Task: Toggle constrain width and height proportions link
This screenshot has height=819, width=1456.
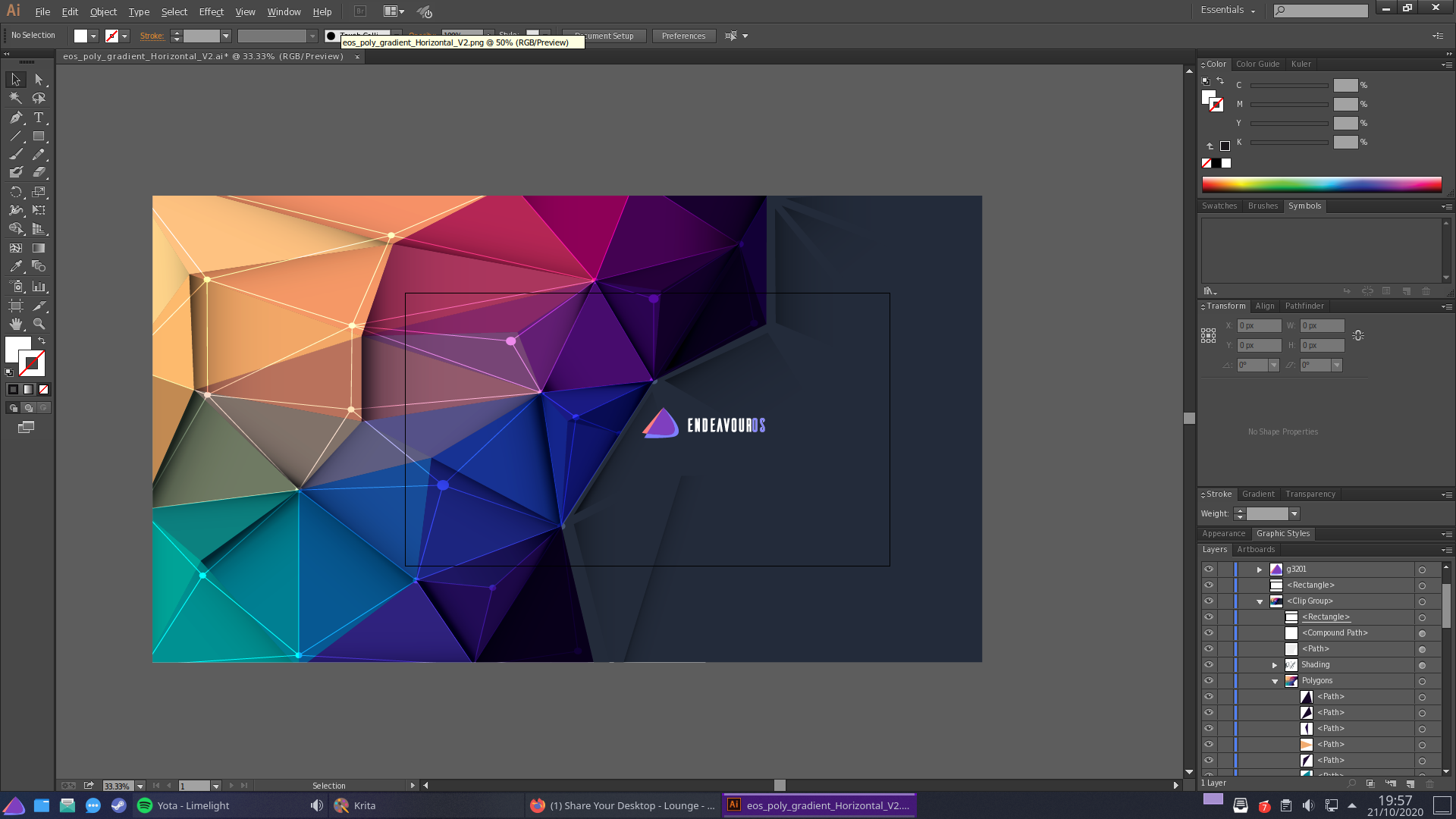Action: tap(1358, 335)
